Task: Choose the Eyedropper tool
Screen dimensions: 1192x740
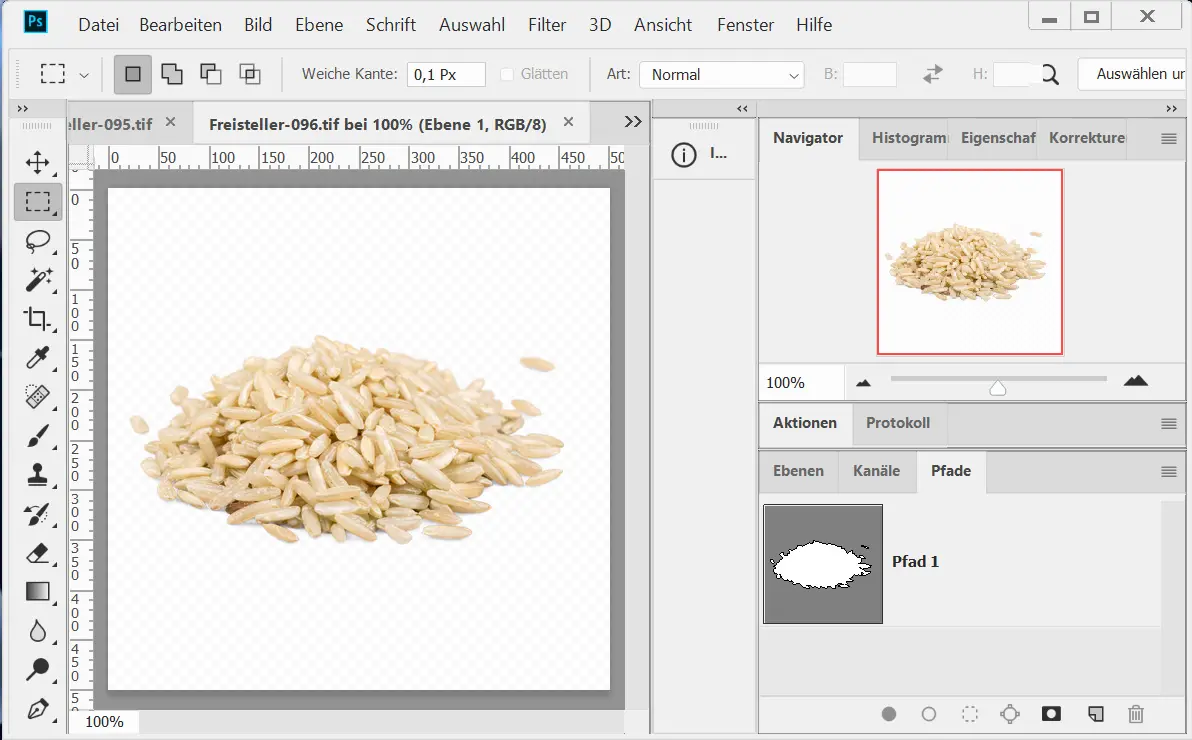Action: coord(38,358)
